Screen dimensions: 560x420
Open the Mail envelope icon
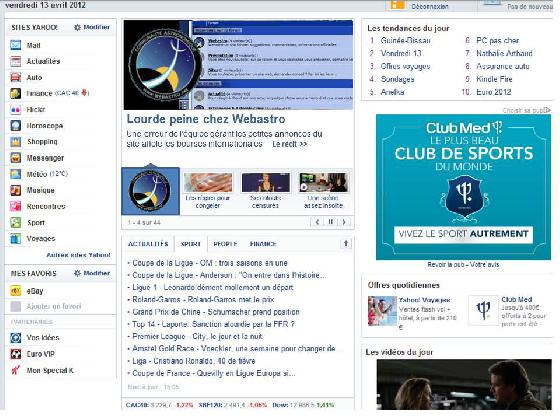(x=15, y=45)
